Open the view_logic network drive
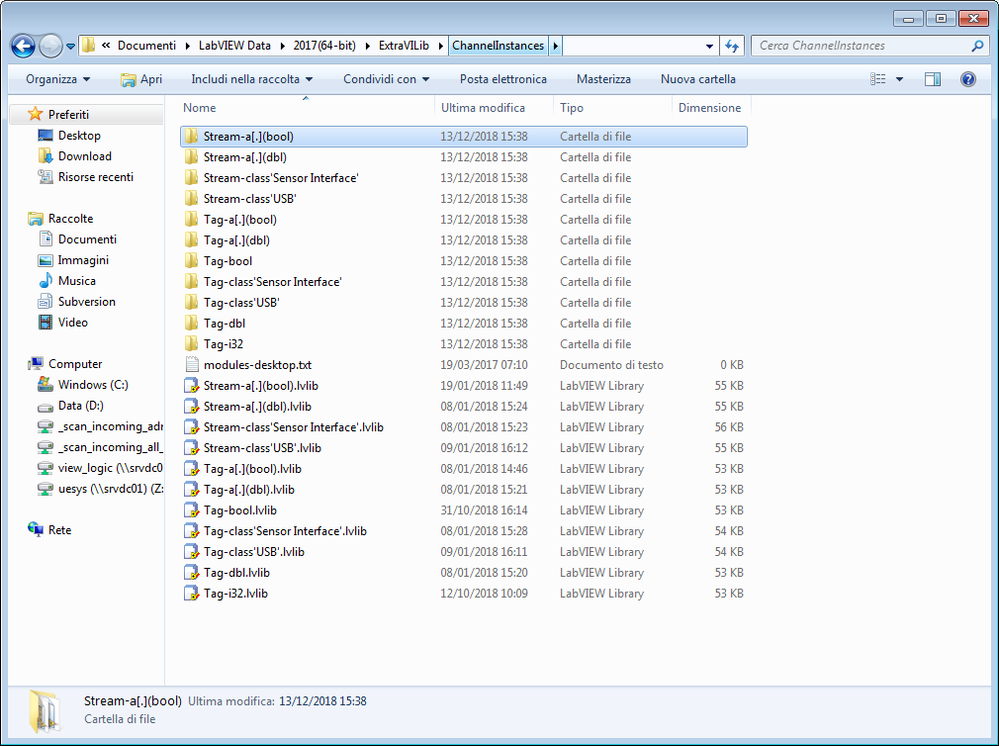 pyautogui.click(x=100, y=468)
